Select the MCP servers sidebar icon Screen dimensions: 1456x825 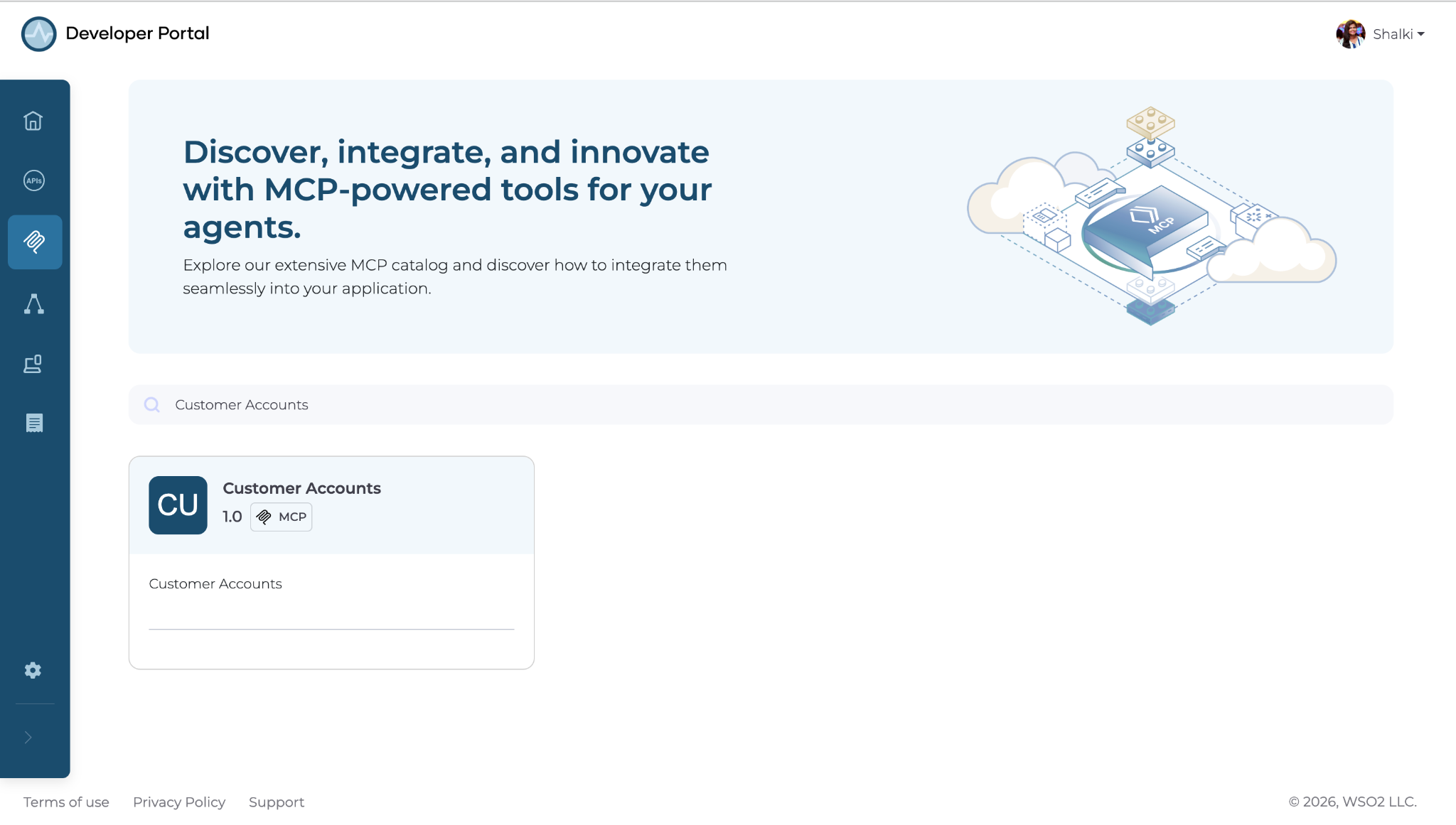[35, 242]
